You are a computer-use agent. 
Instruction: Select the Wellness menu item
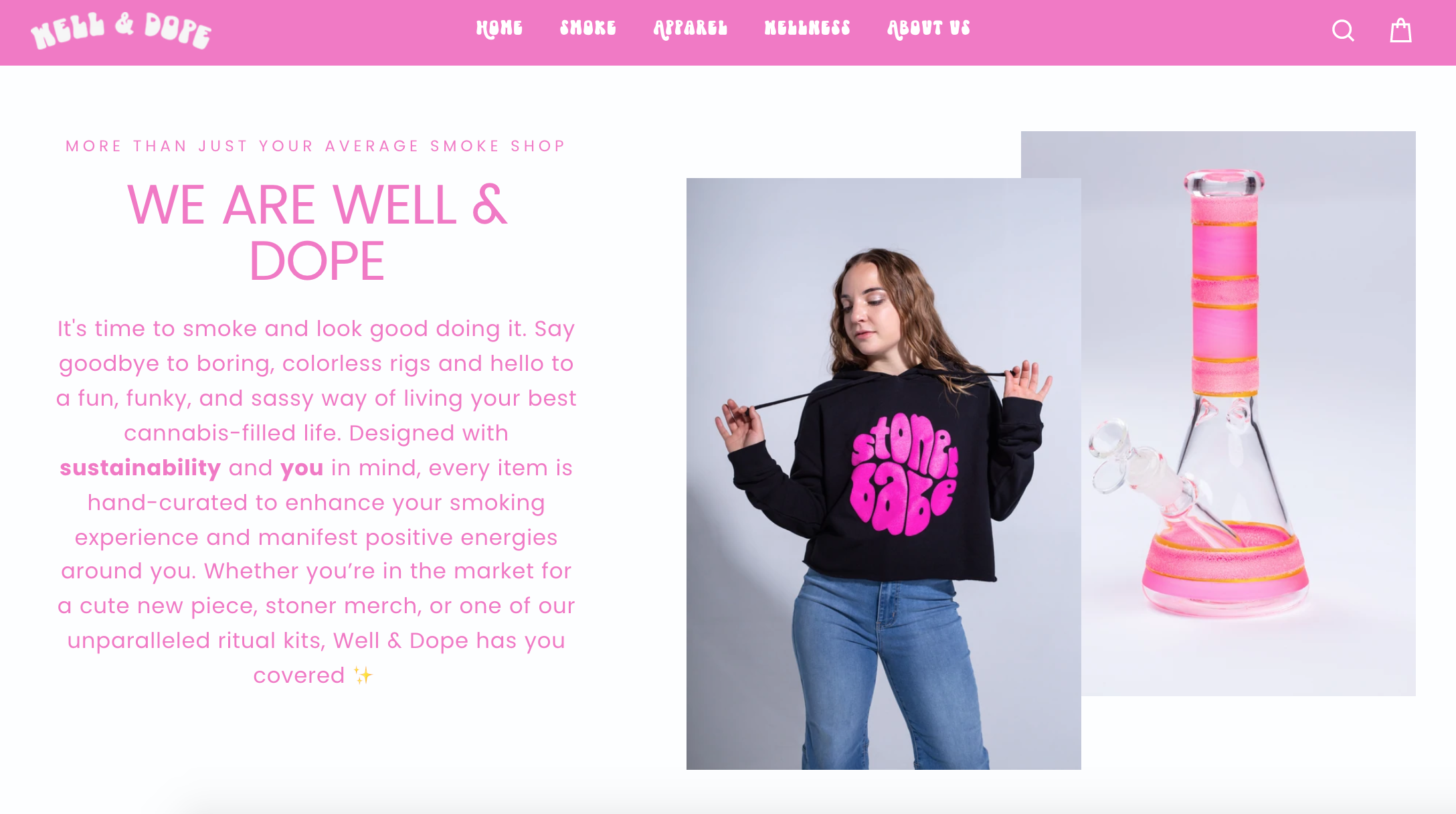pyautogui.click(x=808, y=28)
